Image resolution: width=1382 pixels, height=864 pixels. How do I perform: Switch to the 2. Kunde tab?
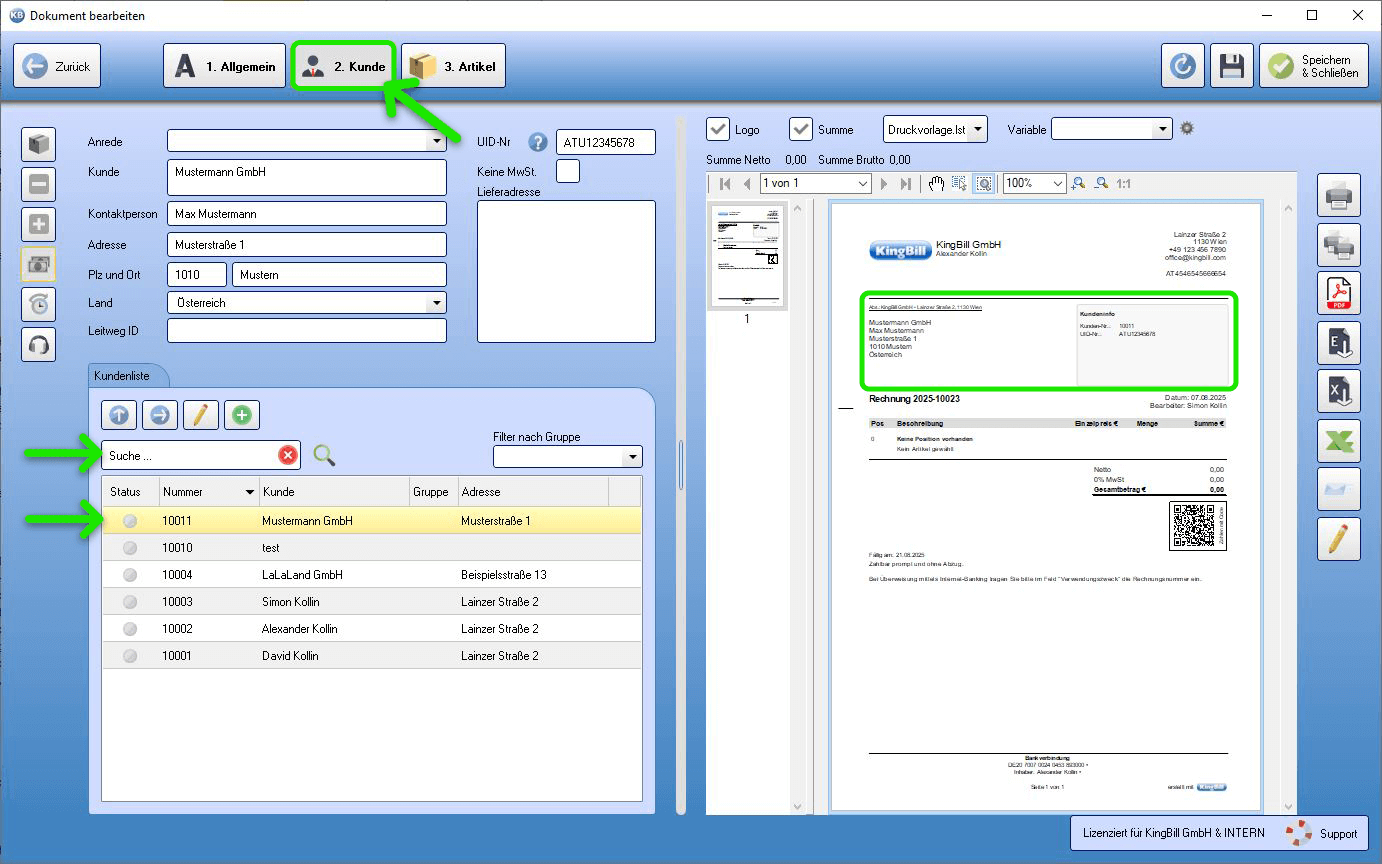(344, 66)
